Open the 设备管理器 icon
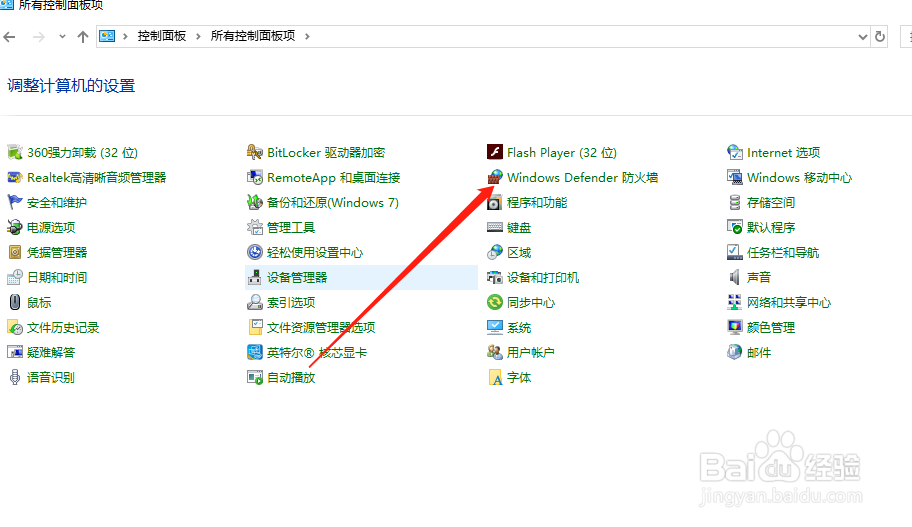The image size is (912, 527). coord(255,277)
